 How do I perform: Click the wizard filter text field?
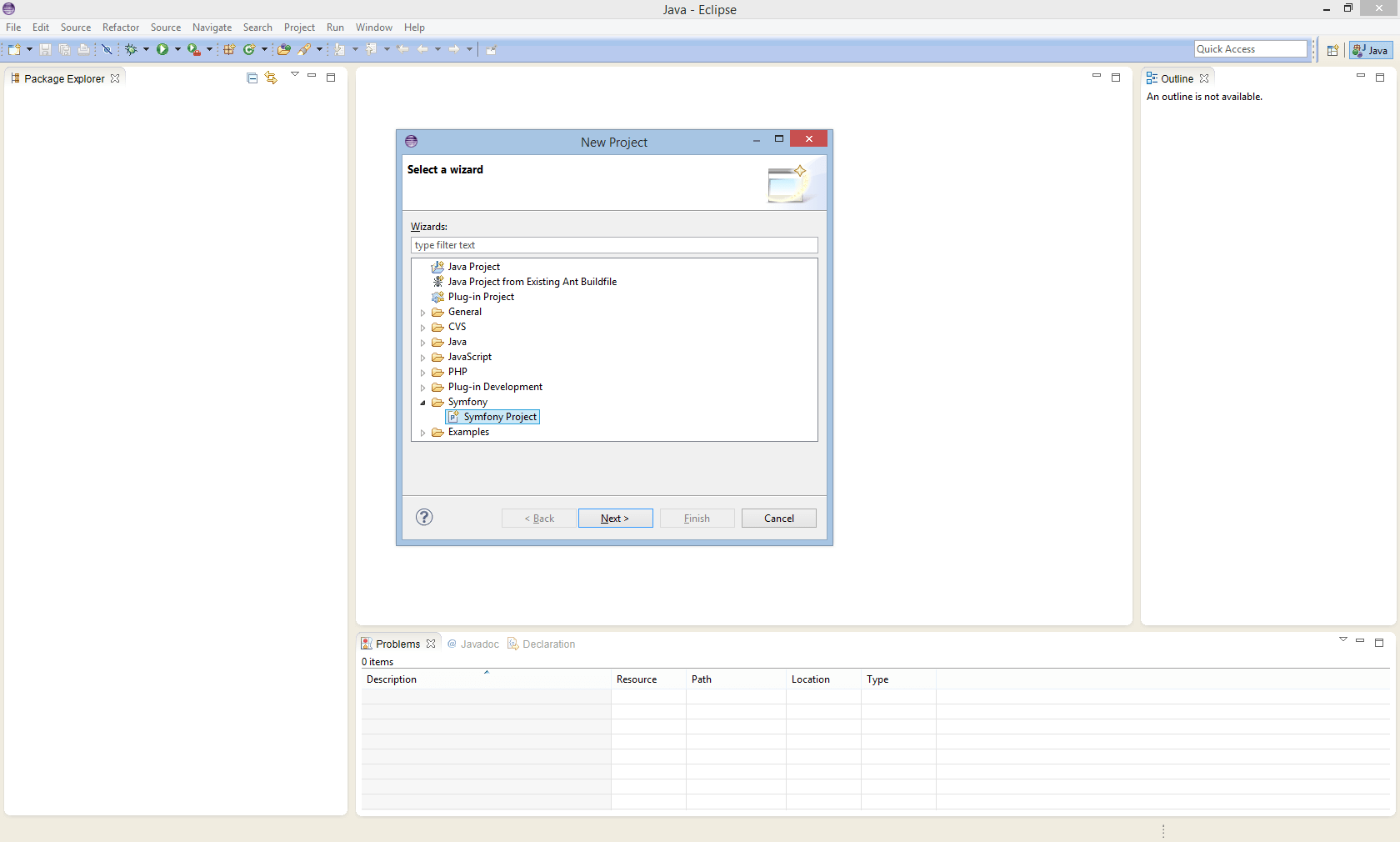(614, 245)
